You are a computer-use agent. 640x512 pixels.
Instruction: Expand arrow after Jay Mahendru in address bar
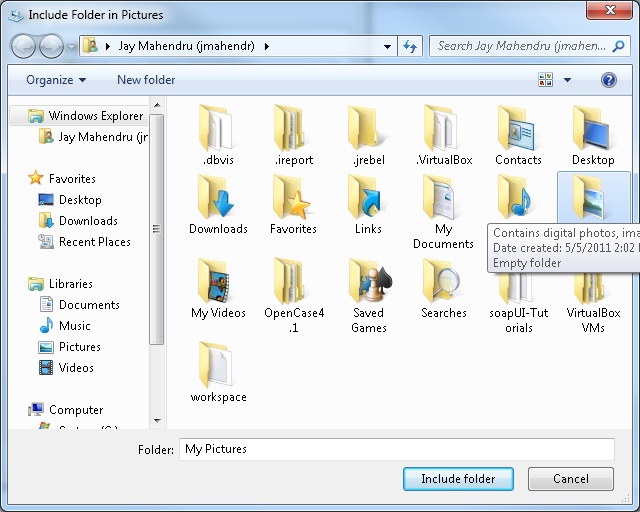click(267, 46)
